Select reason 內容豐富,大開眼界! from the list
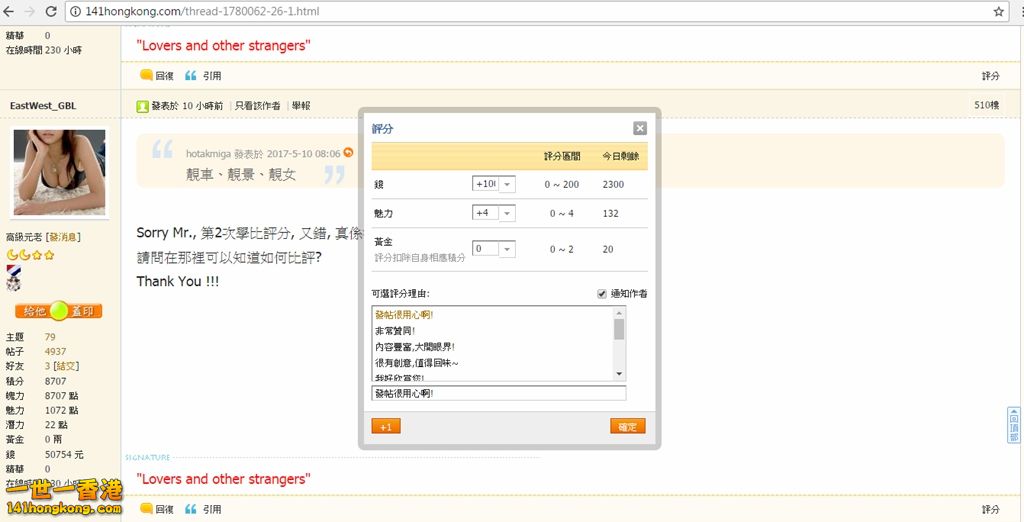Viewport: 1024px width, 522px height. (x=414, y=346)
